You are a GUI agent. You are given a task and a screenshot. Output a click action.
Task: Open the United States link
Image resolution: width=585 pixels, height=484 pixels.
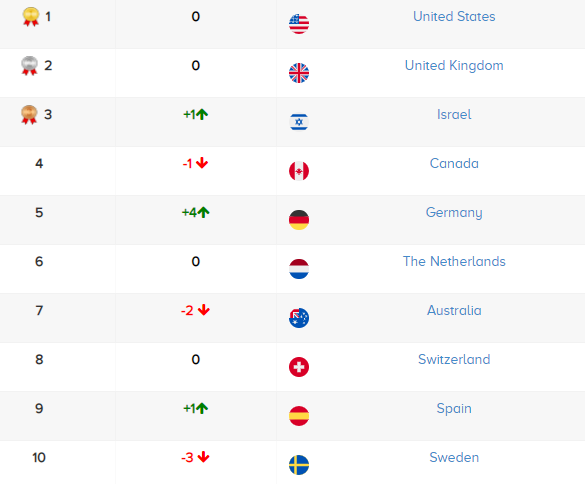click(x=454, y=16)
